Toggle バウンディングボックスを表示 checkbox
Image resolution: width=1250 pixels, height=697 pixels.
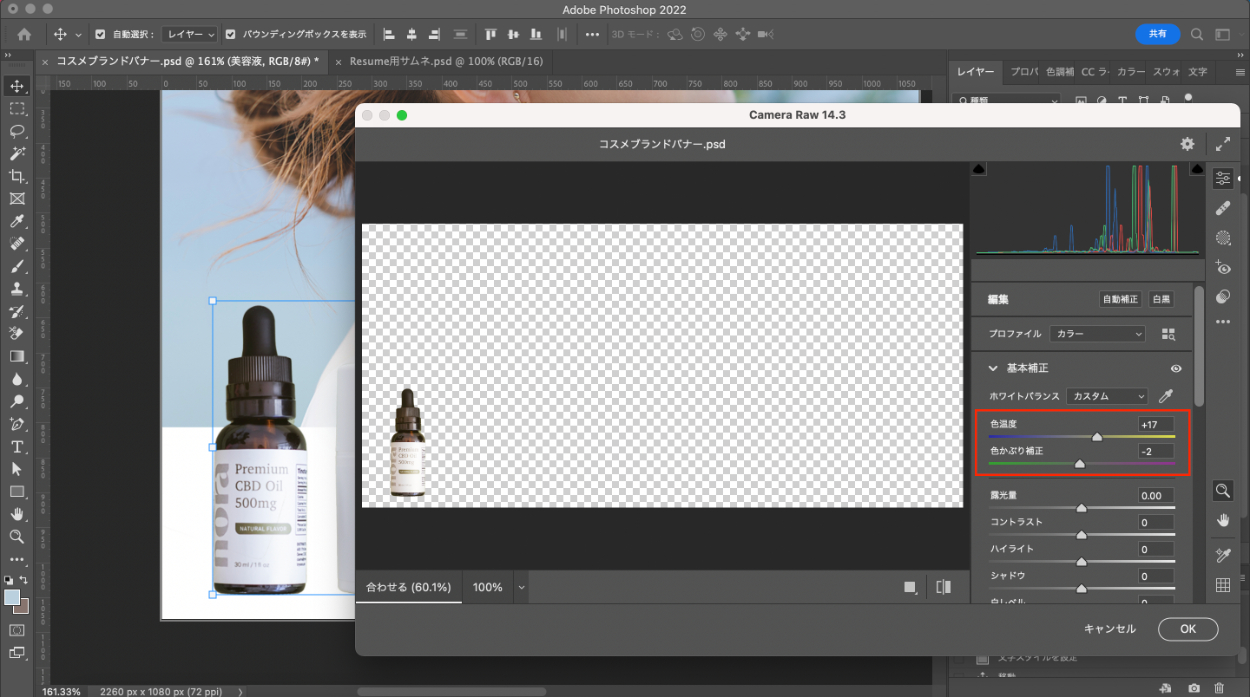click(x=231, y=34)
